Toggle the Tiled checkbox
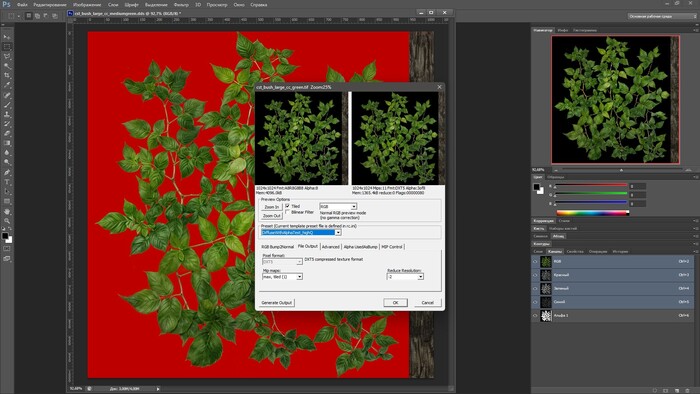 point(288,206)
